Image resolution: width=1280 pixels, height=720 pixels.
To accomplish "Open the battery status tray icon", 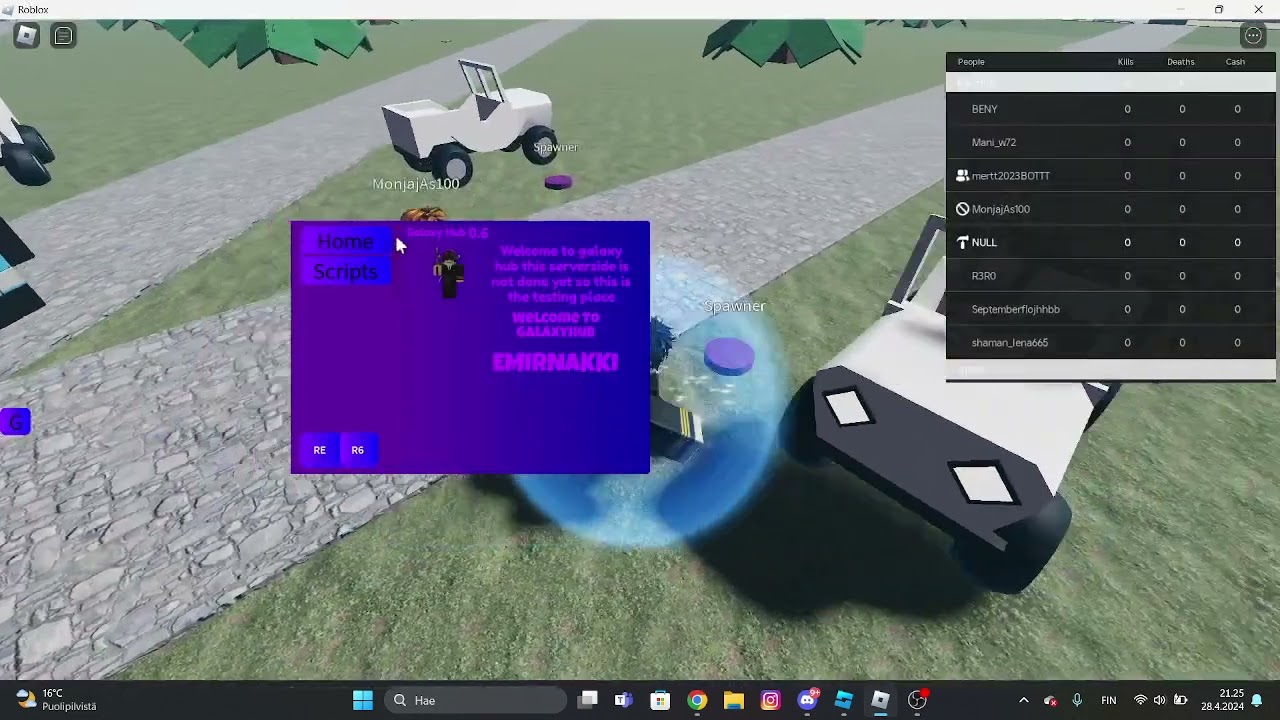I will [x=1180, y=700].
